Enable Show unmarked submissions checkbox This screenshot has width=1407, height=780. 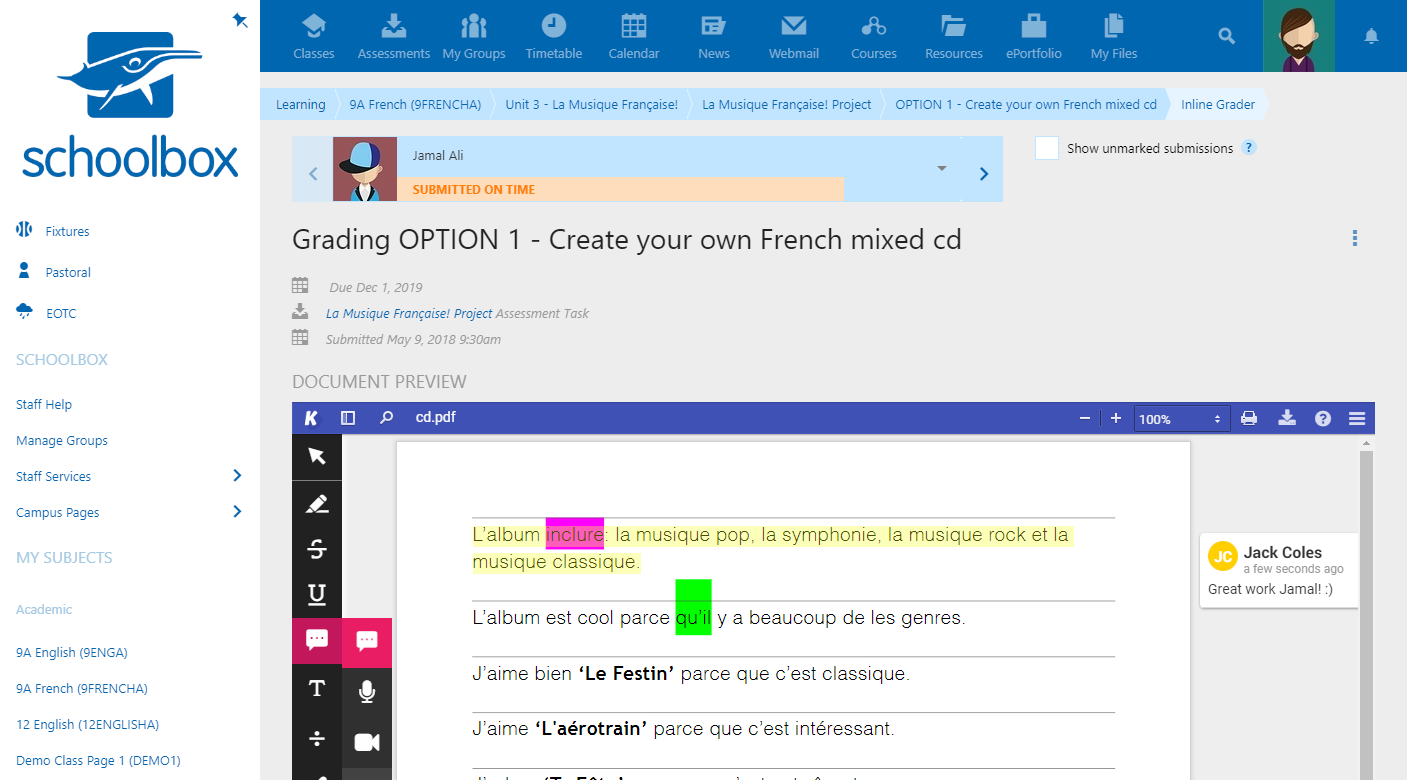(1046, 148)
